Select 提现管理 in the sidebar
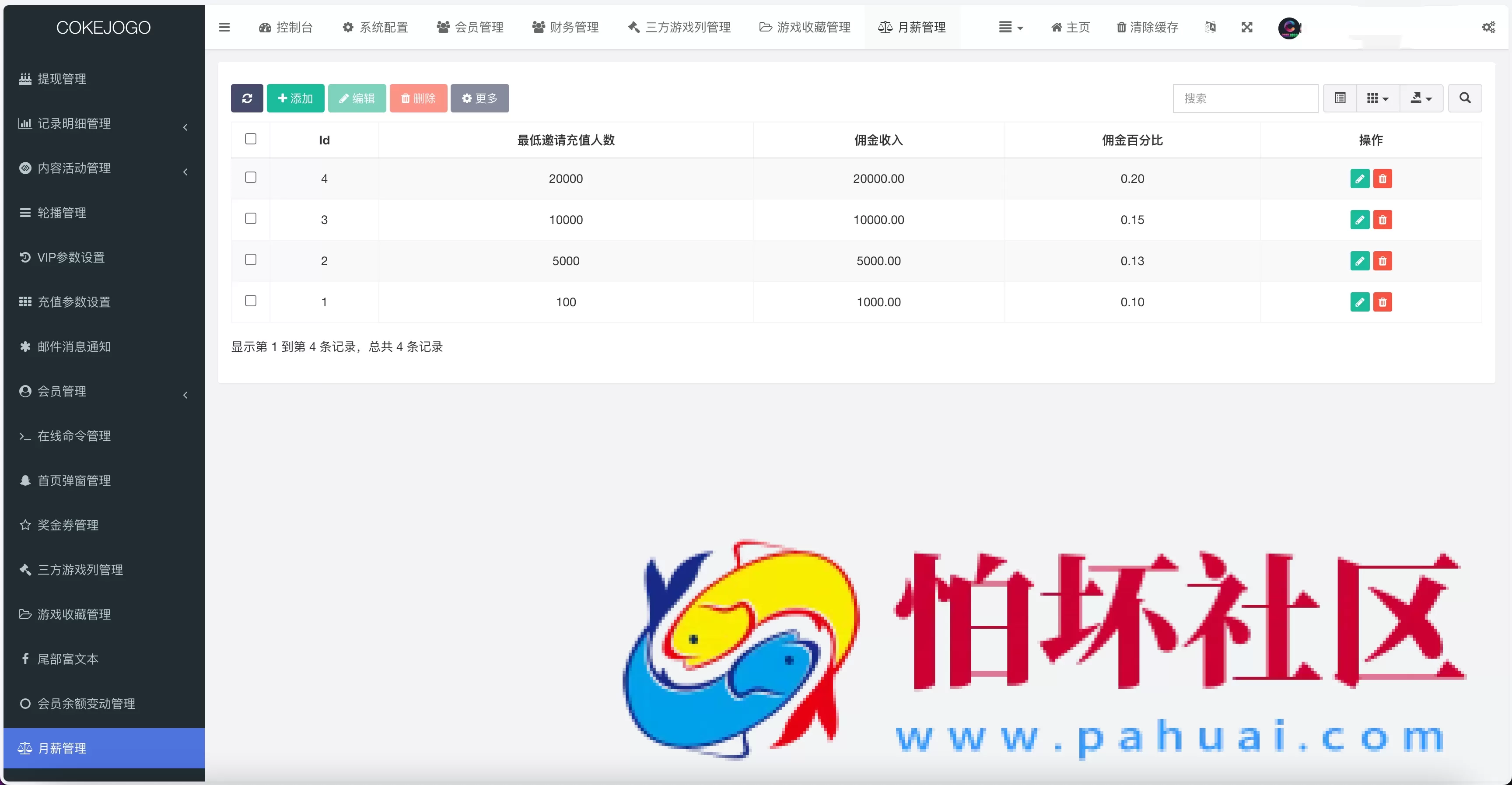The width and height of the screenshot is (1512, 785). point(62,79)
